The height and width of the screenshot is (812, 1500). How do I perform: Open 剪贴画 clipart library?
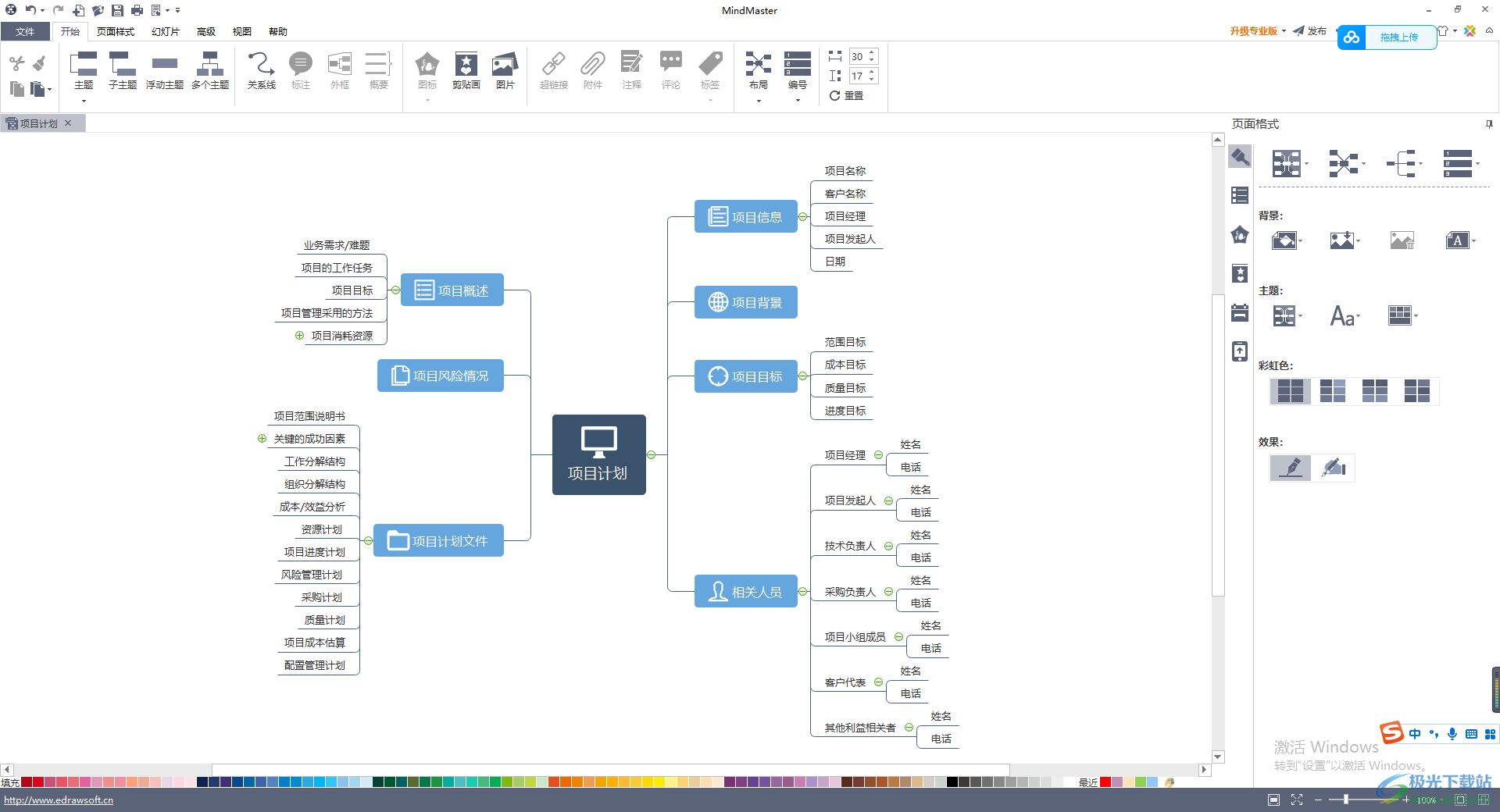coord(466,70)
